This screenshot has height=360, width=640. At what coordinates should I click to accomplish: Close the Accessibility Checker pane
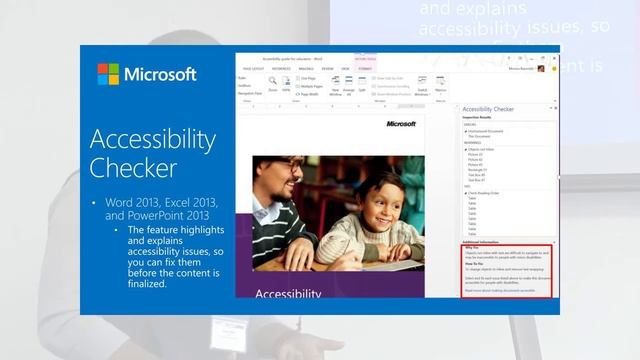pos(556,109)
